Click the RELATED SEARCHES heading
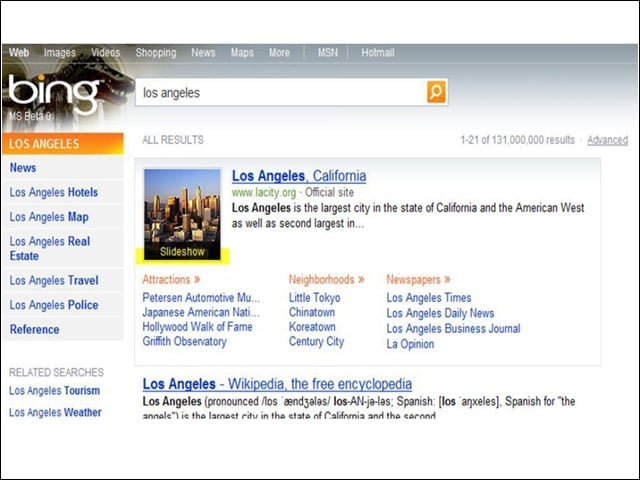 tap(56, 372)
